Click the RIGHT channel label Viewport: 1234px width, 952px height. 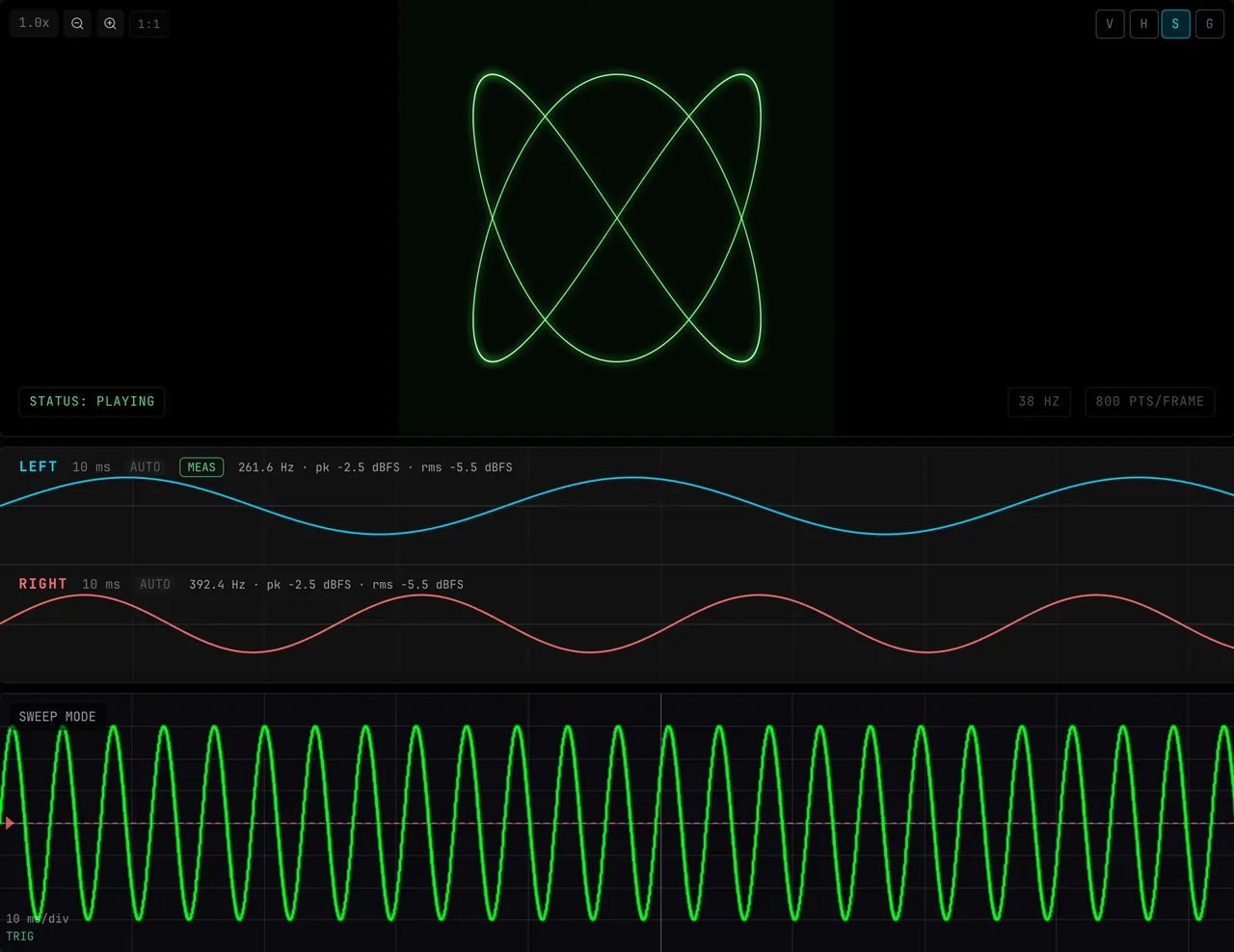tap(43, 585)
